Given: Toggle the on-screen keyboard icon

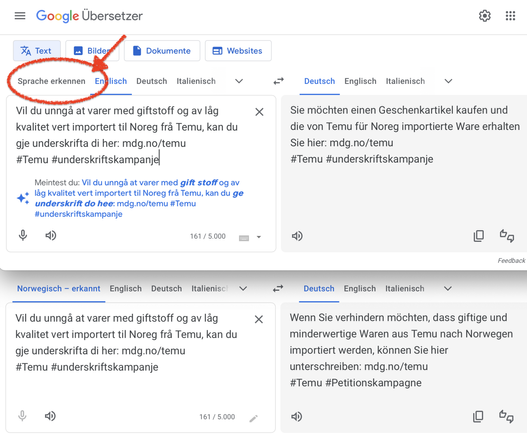Looking at the screenshot, I should [244, 238].
